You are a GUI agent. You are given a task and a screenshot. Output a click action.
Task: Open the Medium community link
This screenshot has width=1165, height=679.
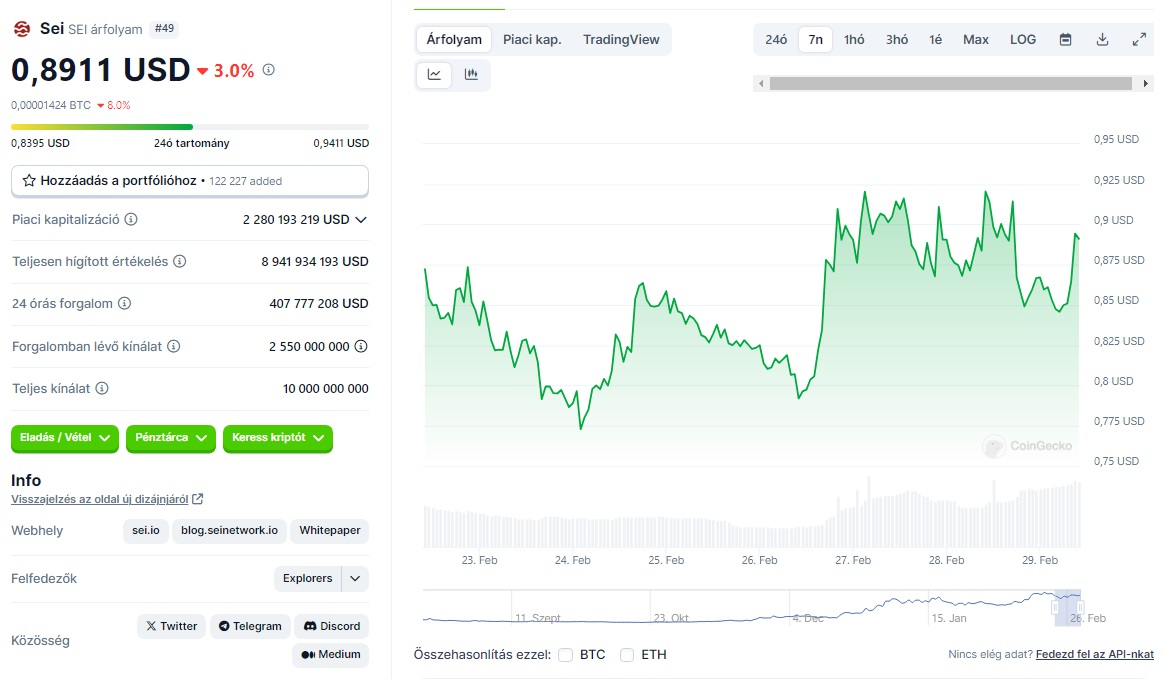[331, 654]
